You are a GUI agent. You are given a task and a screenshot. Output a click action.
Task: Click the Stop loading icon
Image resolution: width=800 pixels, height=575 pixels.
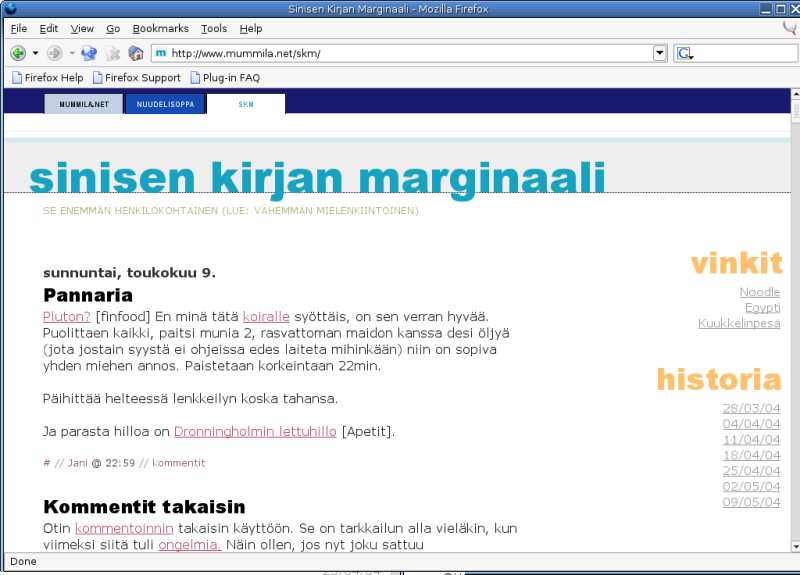[x=113, y=53]
